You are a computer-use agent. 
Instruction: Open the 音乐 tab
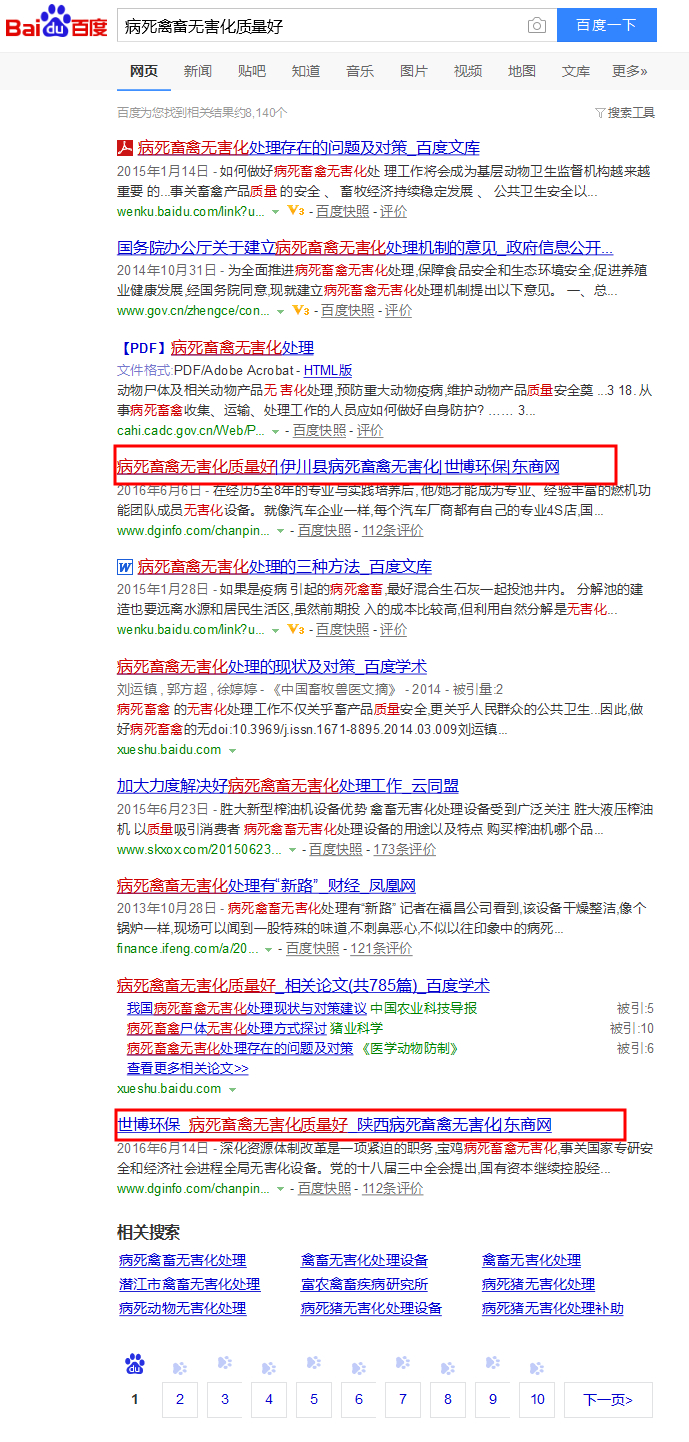[360, 71]
